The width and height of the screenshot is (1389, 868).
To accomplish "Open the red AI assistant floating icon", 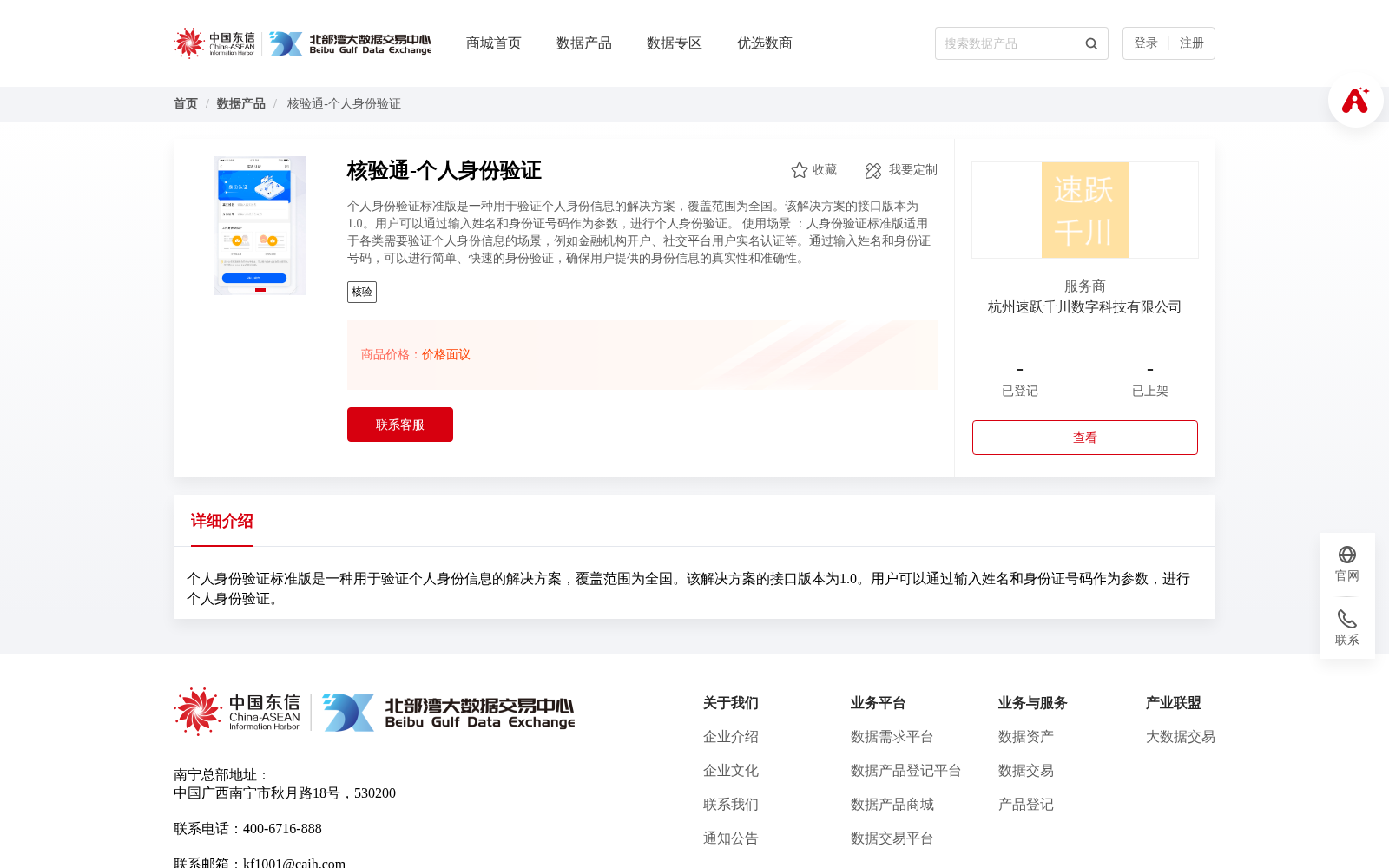I will click(1356, 100).
